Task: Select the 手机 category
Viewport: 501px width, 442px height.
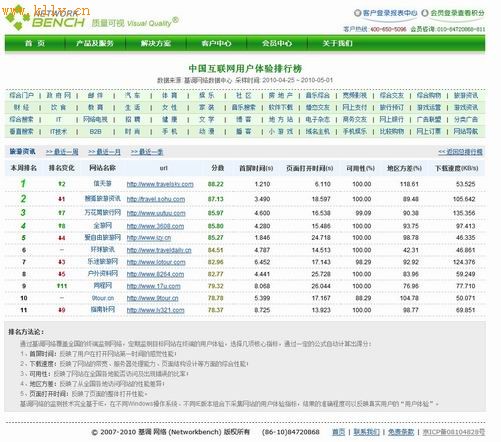Action: (170, 132)
